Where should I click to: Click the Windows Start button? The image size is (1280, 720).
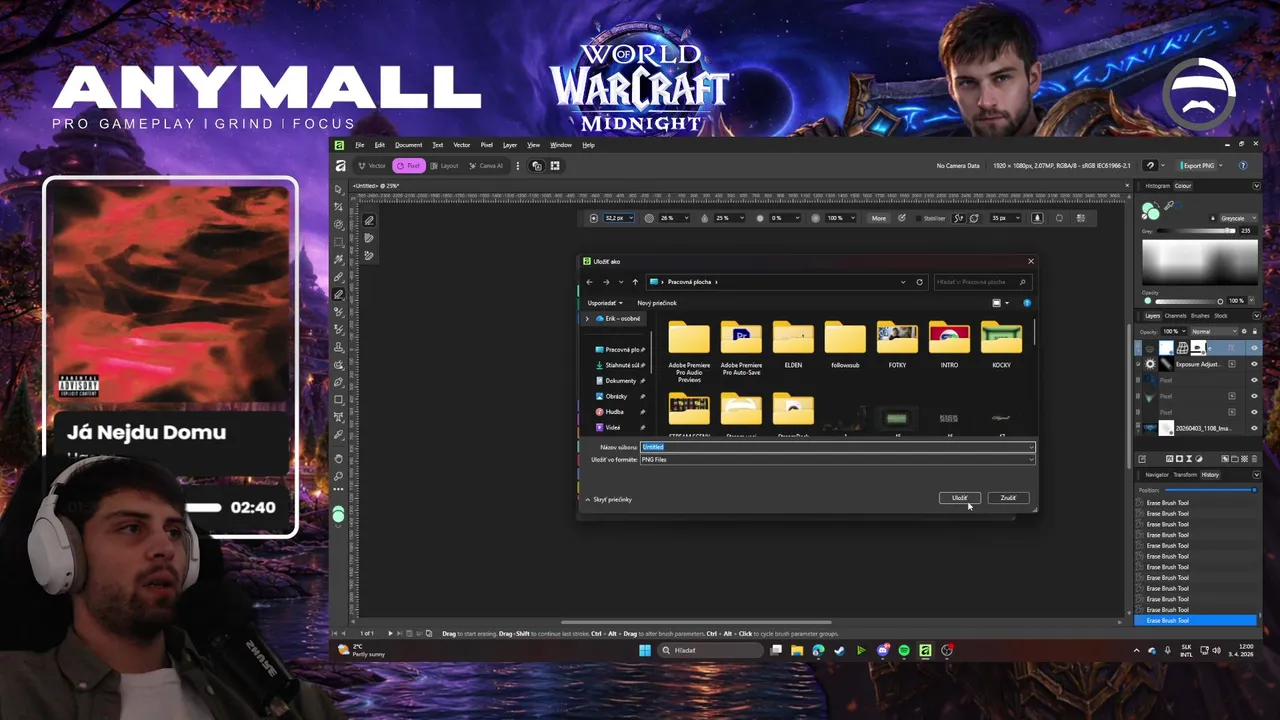pos(645,650)
